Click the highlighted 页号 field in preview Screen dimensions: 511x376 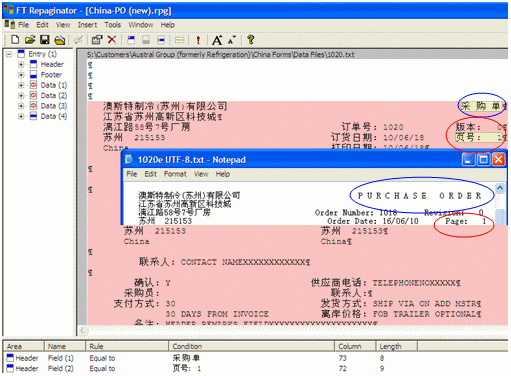[479, 137]
